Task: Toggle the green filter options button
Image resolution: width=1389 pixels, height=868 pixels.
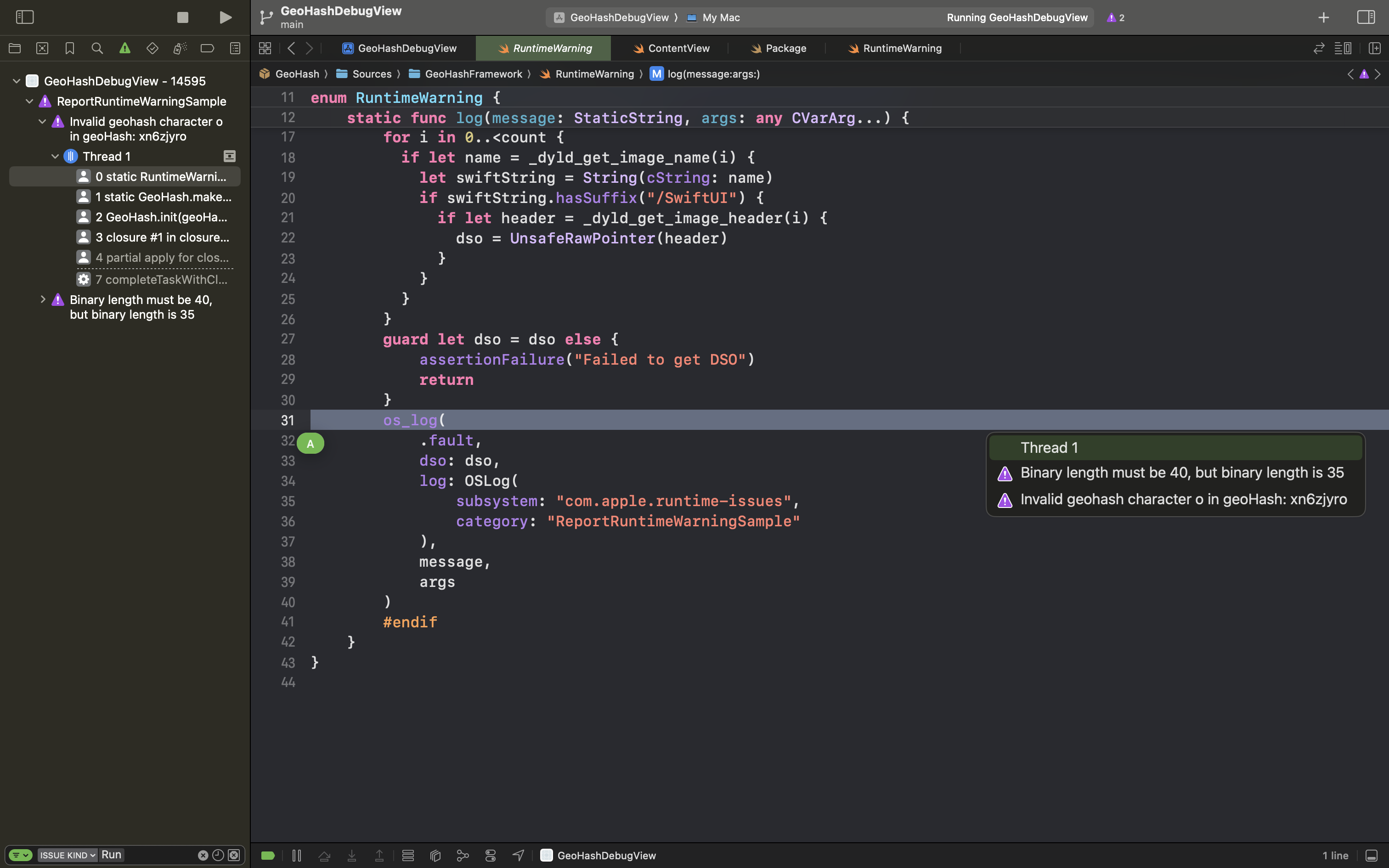Action: tap(21, 855)
